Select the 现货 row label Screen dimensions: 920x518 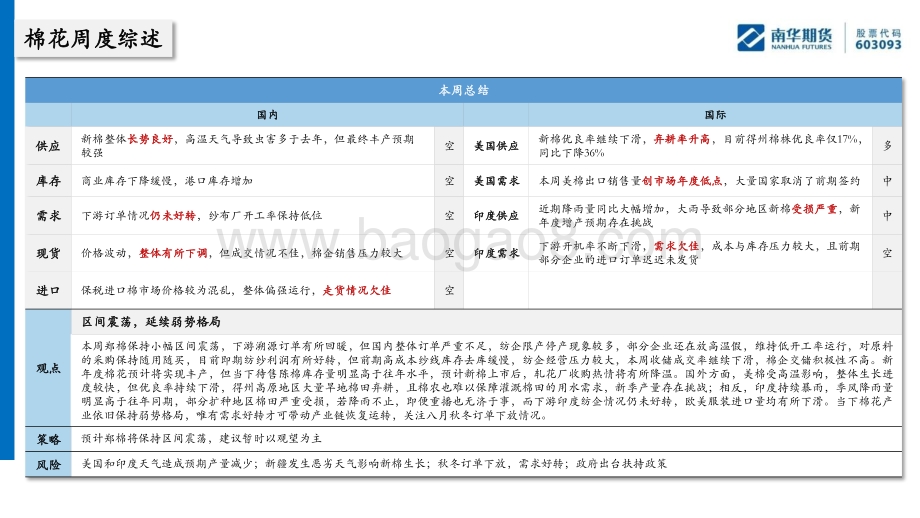coord(48,253)
